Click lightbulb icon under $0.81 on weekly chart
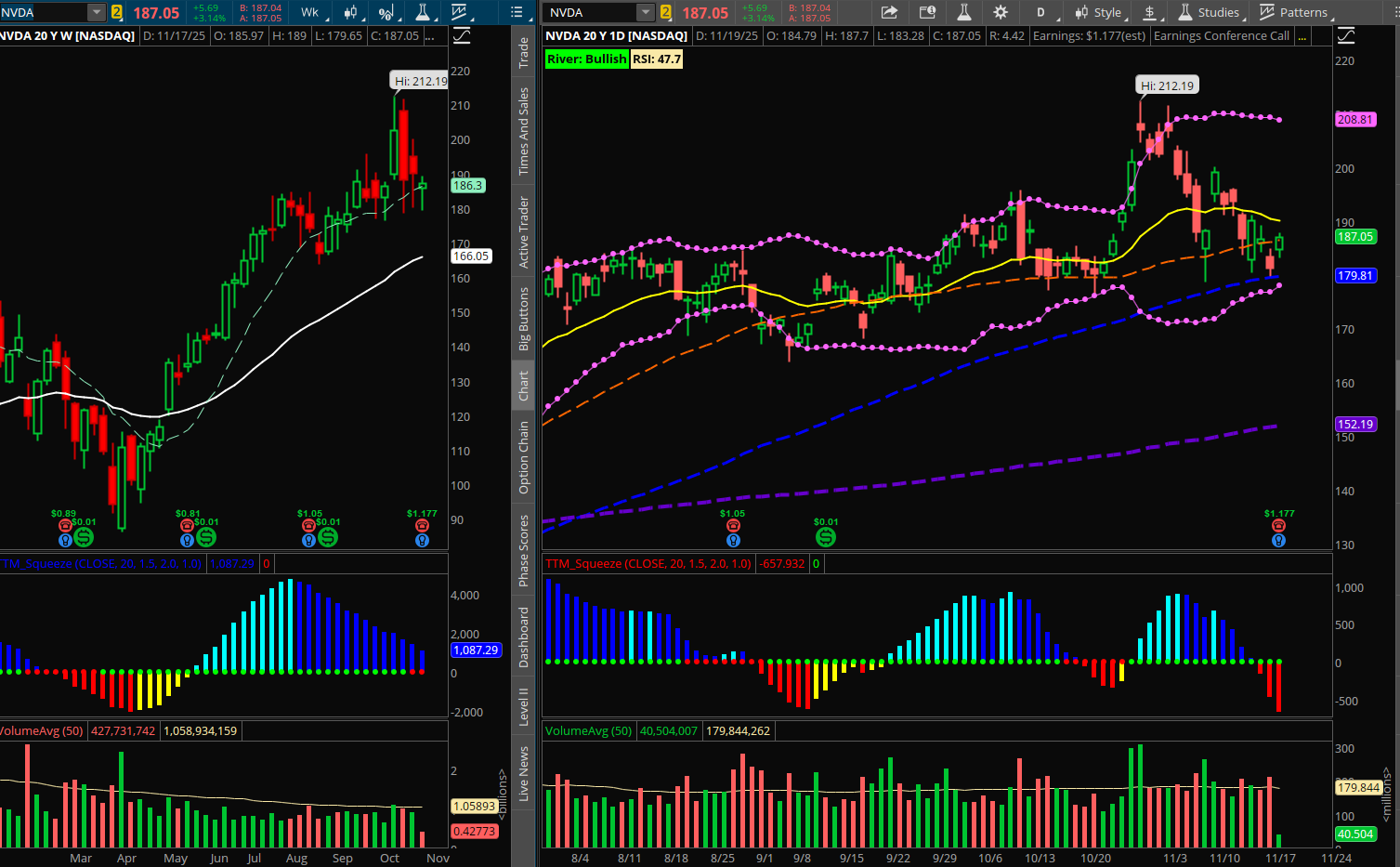 [187, 540]
